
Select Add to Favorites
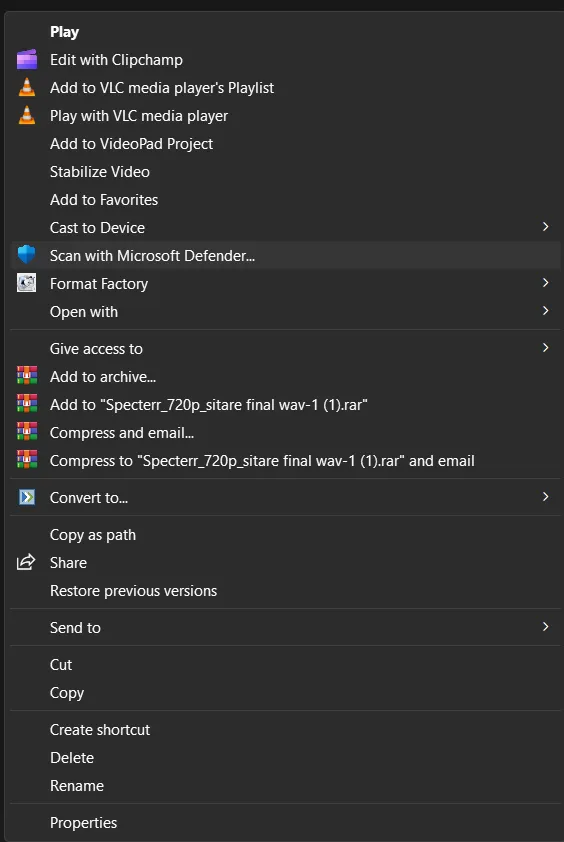[x=285, y=199]
